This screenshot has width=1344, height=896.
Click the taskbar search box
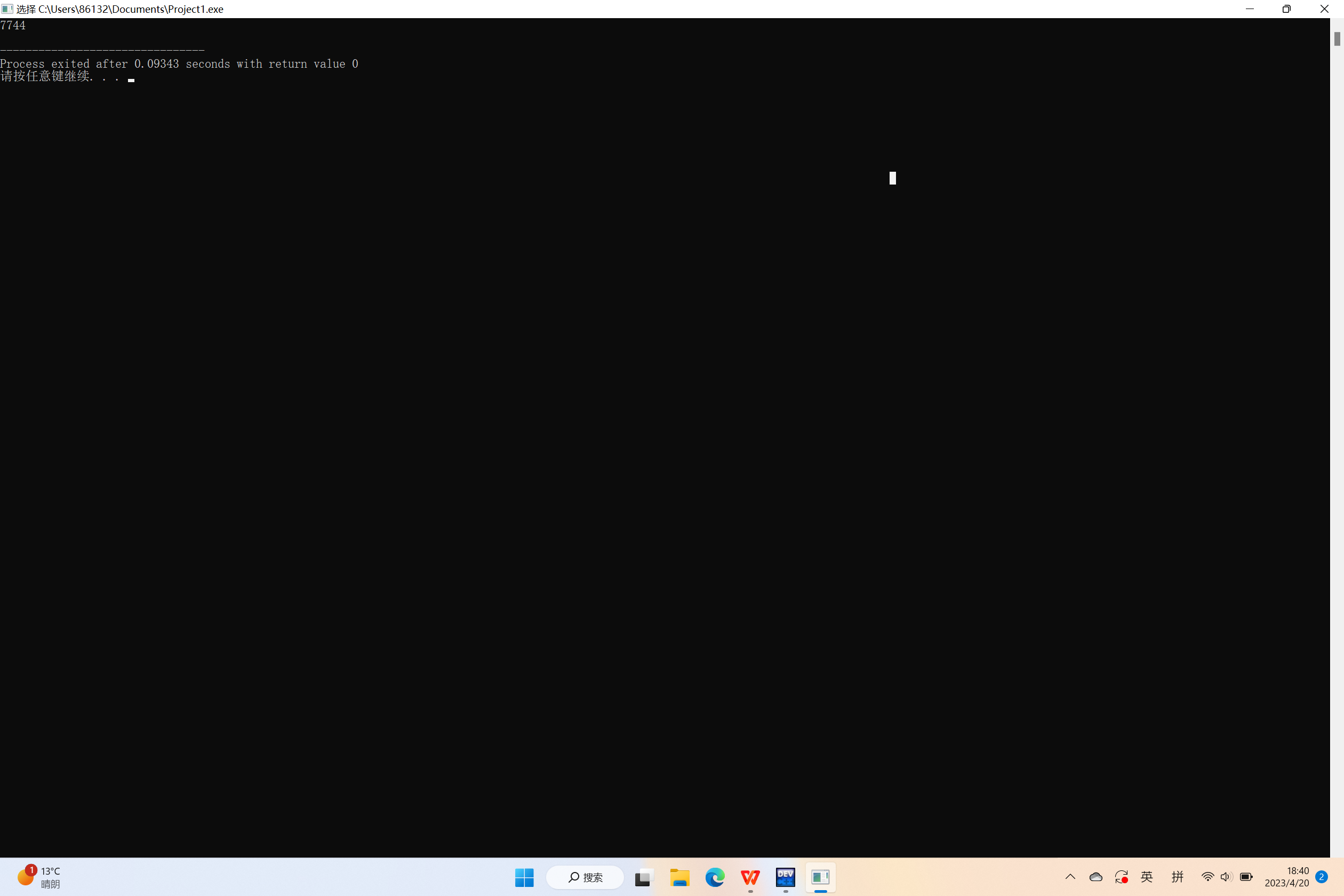(x=585, y=877)
